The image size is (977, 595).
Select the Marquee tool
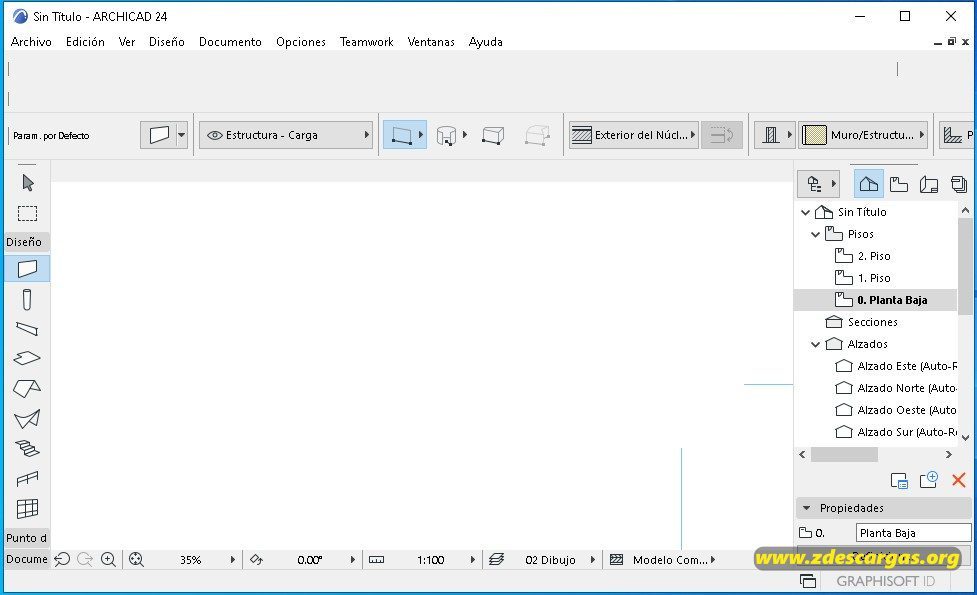27,213
